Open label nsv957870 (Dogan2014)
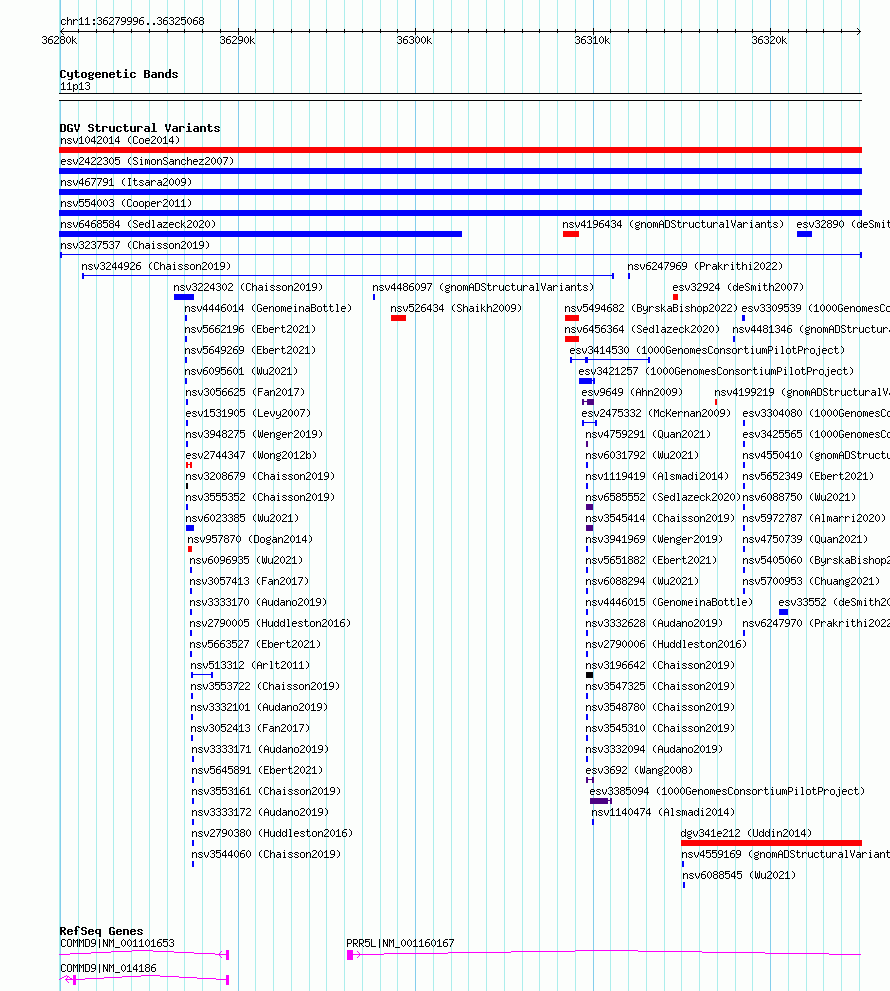 250,539
